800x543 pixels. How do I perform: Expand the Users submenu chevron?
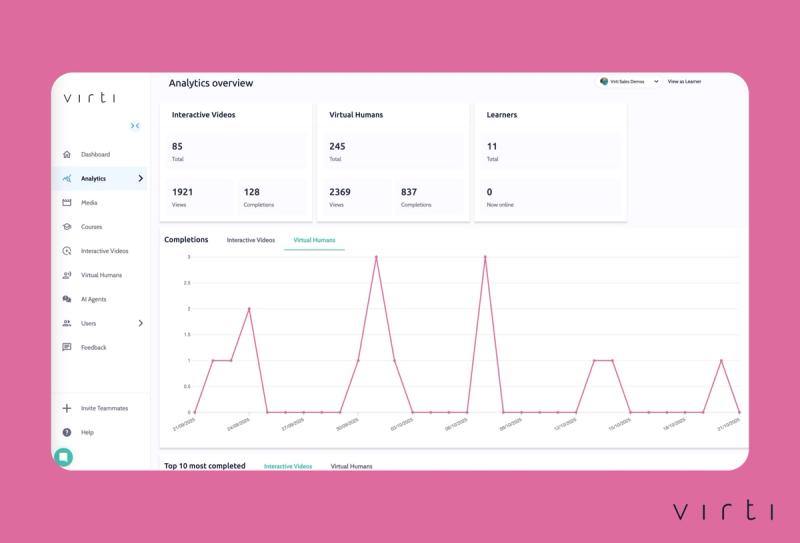pyautogui.click(x=141, y=323)
